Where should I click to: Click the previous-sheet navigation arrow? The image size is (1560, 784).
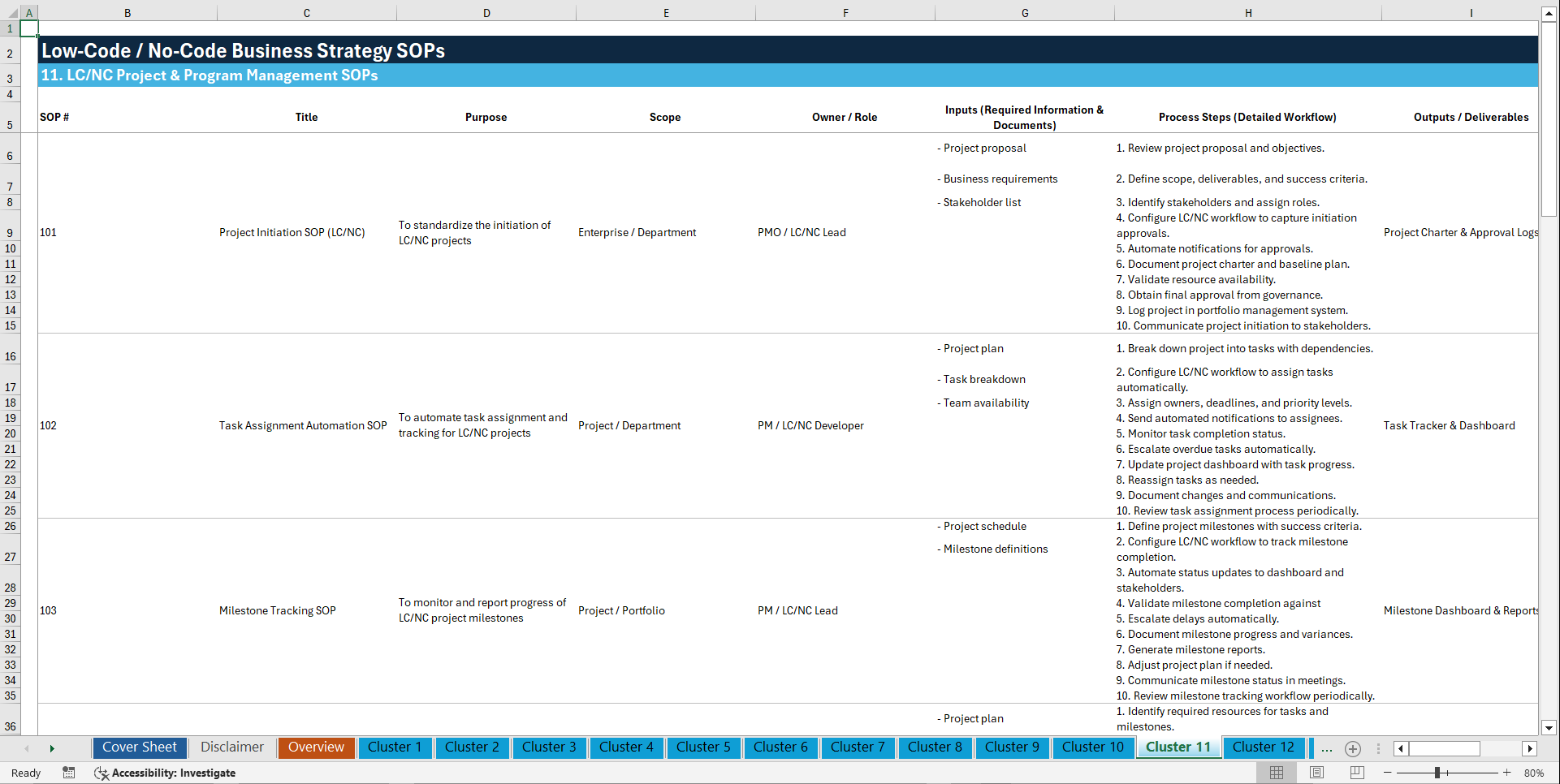[x=27, y=748]
